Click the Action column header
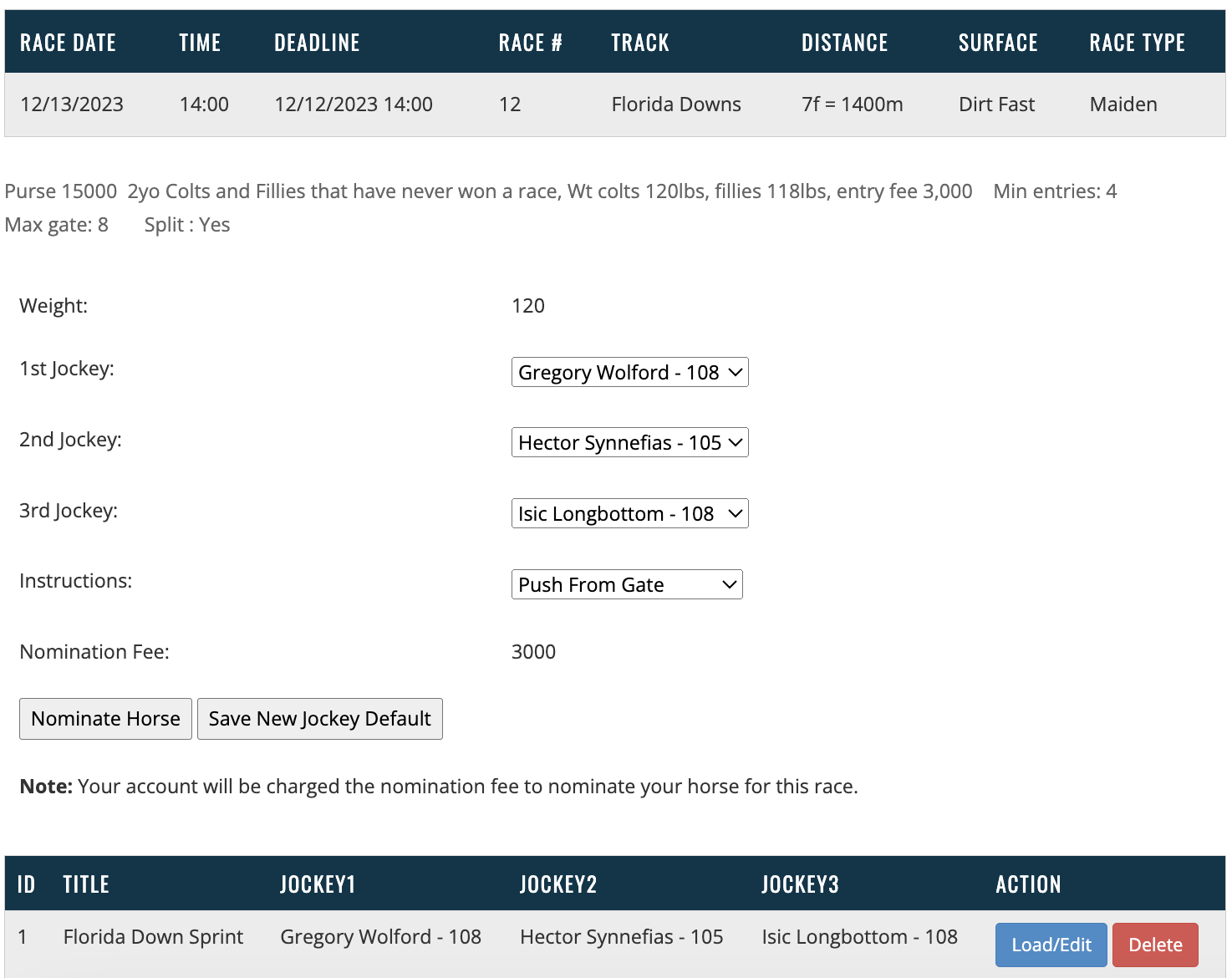Image resolution: width=1232 pixels, height=978 pixels. [1028, 884]
